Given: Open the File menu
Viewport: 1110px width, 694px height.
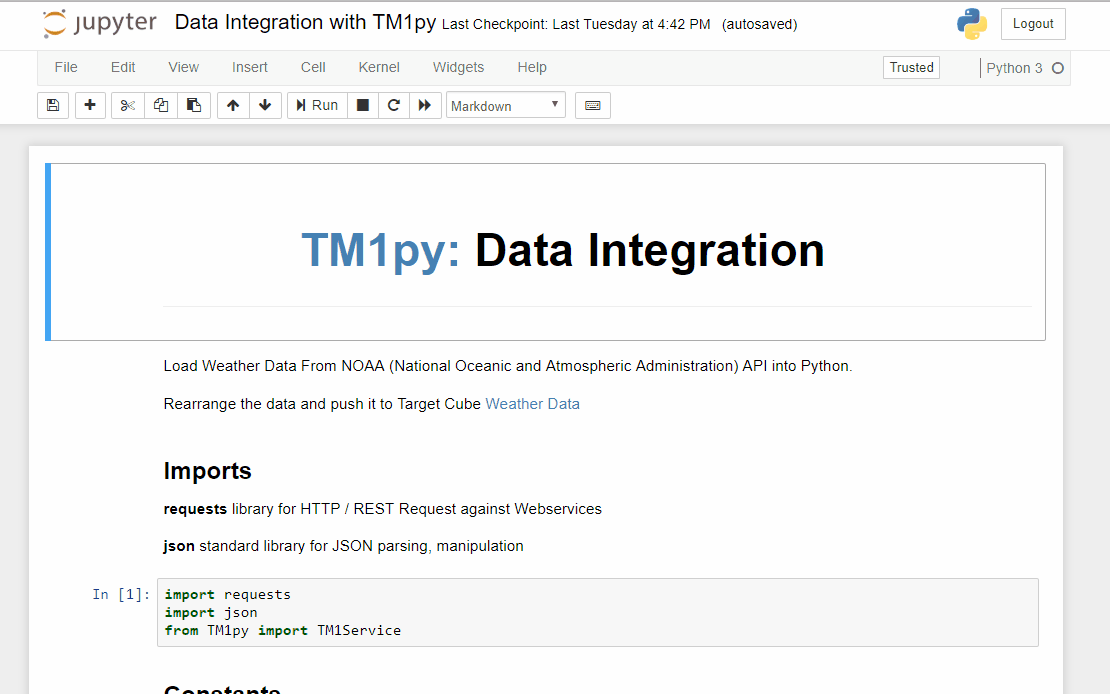Looking at the screenshot, I should [66, 67].
